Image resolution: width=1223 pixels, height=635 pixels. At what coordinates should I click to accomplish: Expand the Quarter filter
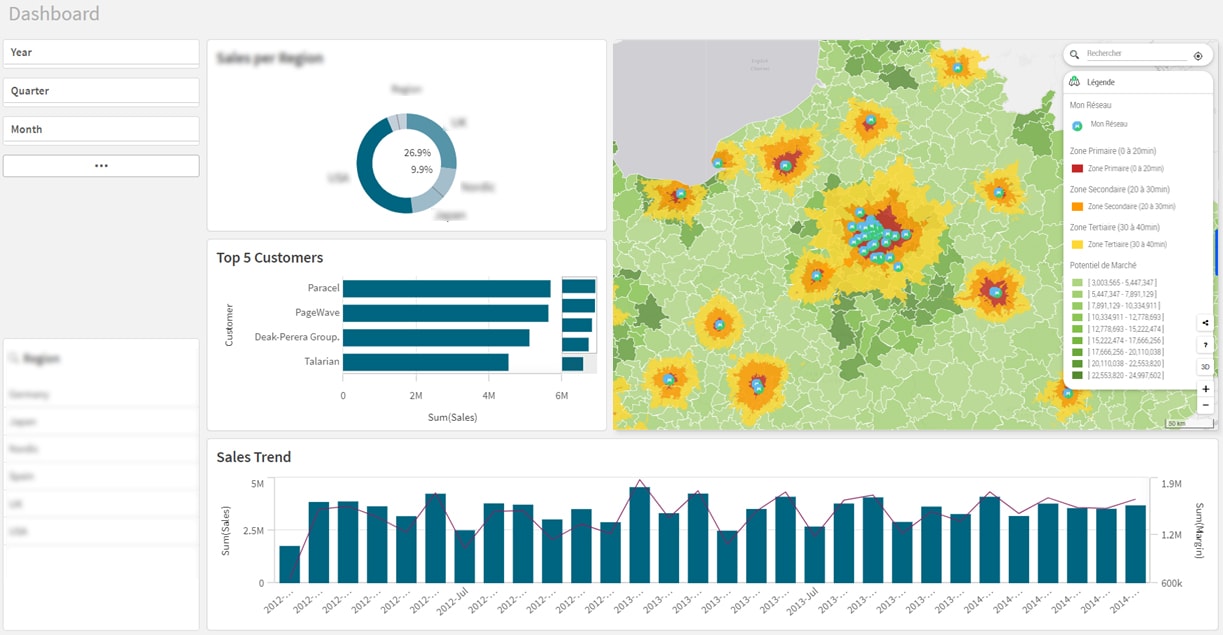click(101, 91)
